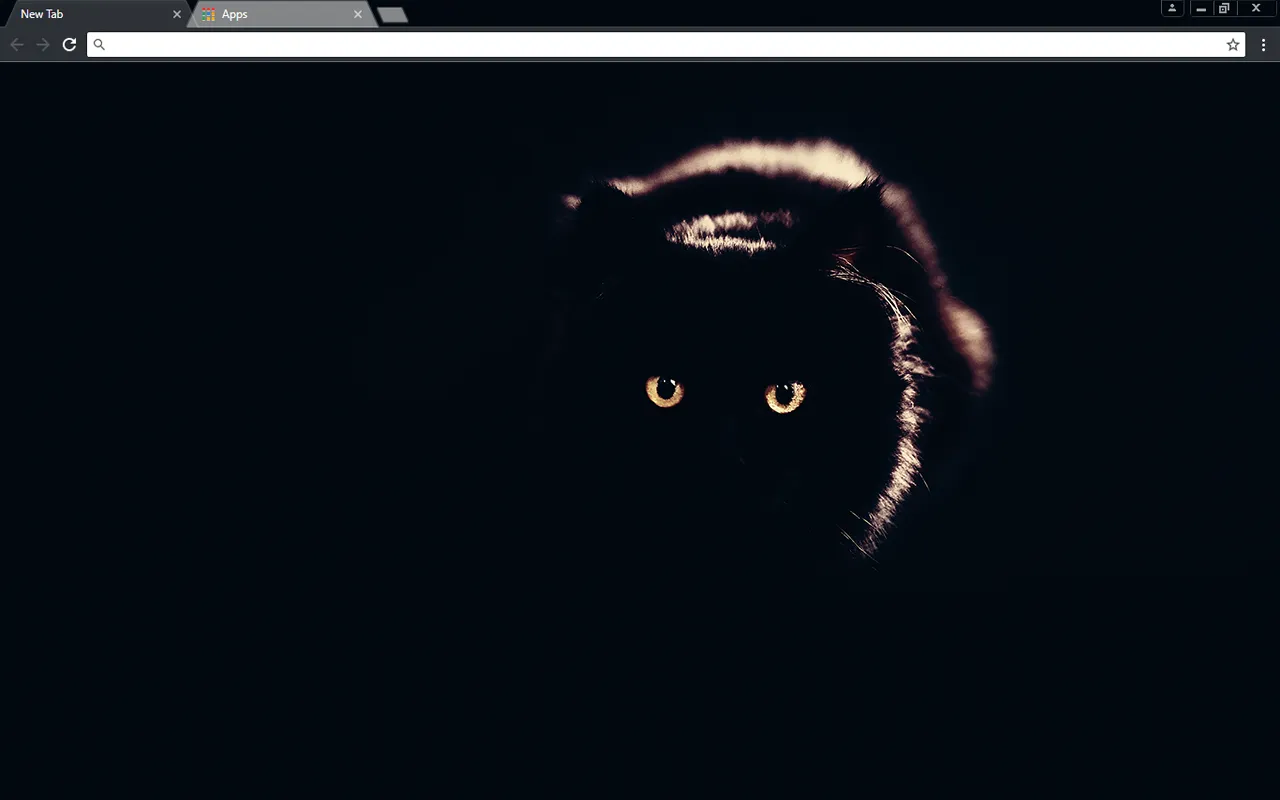Go forward using the forward arrow
This screenshot has width=1280, height=800.
click(x=43, y=45)
